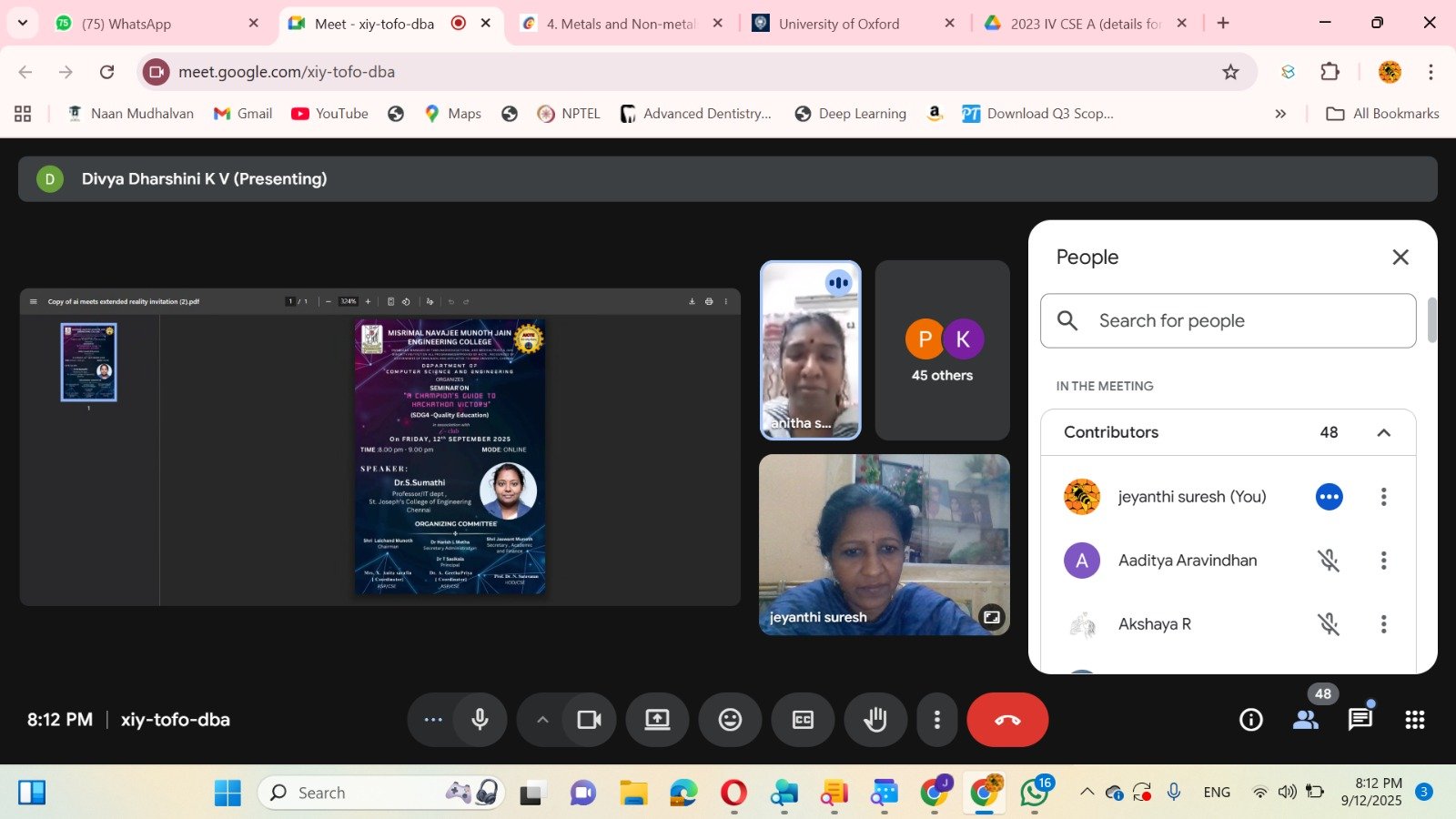This screenshot has height=819, width=1456.
Task: Switch to the University of Oxford tab
Action: tap(838, 24)
